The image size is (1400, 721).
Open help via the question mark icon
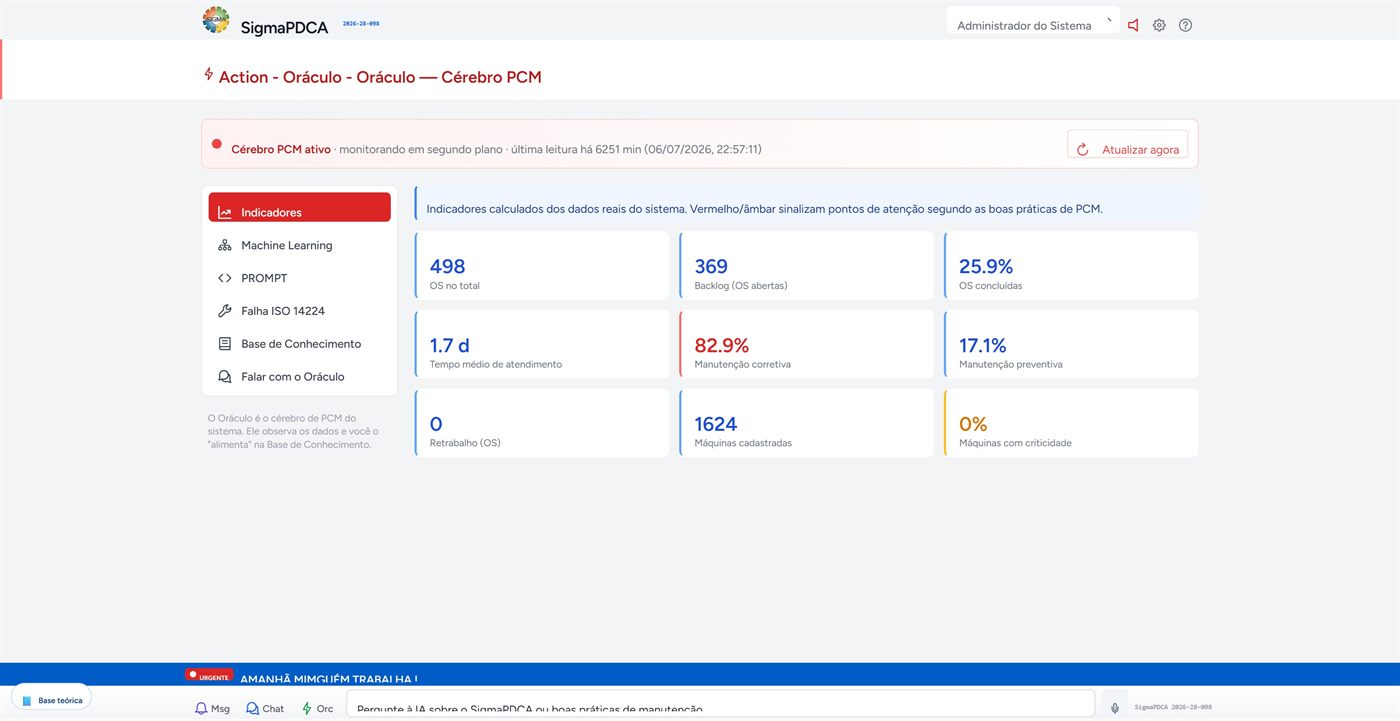point(1185,25)
